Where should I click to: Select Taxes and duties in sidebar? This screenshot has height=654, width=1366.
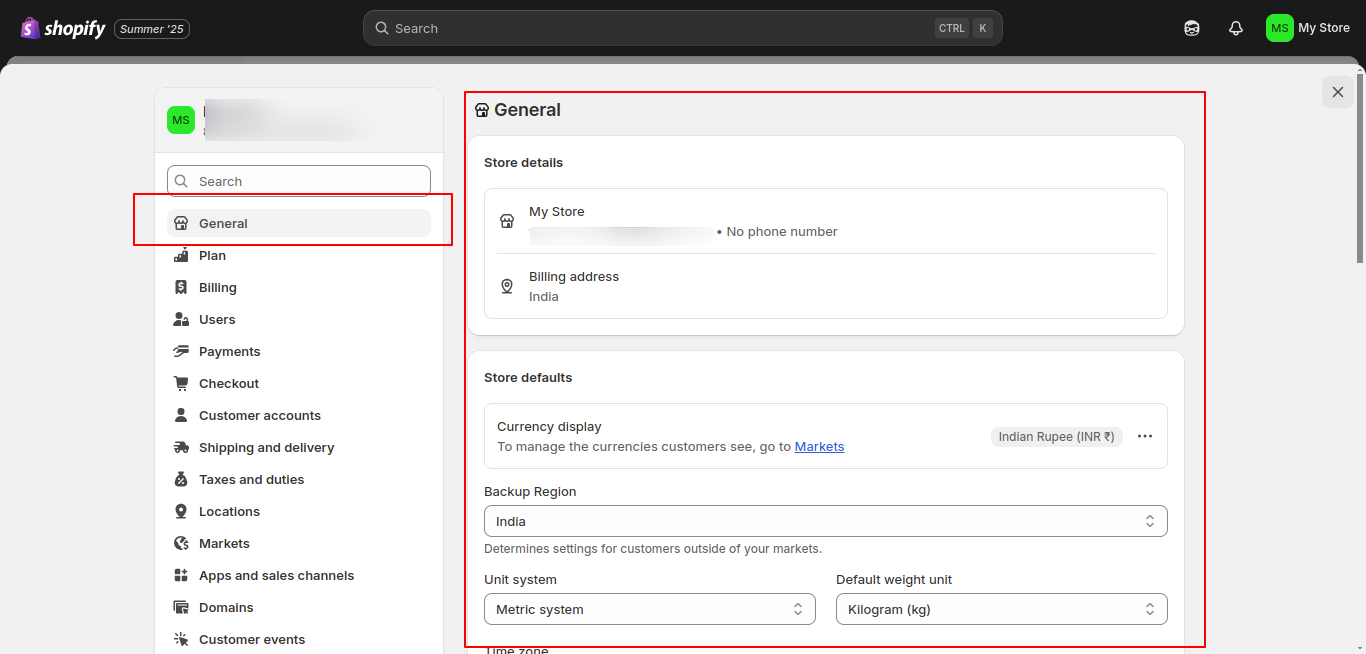251,480
